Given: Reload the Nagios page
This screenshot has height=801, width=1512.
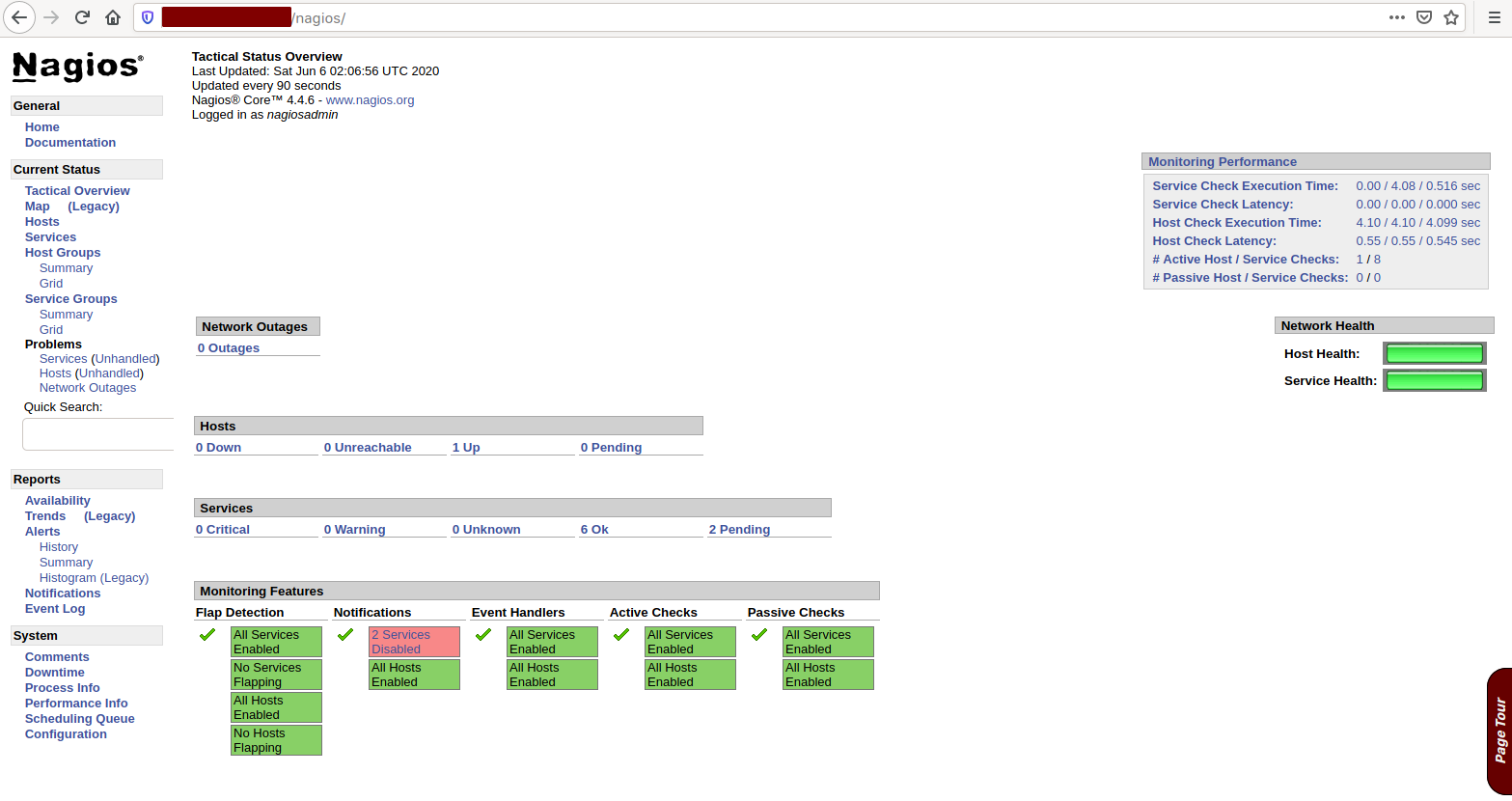Looking at the screenshot, I should click(x=82, y=17).
